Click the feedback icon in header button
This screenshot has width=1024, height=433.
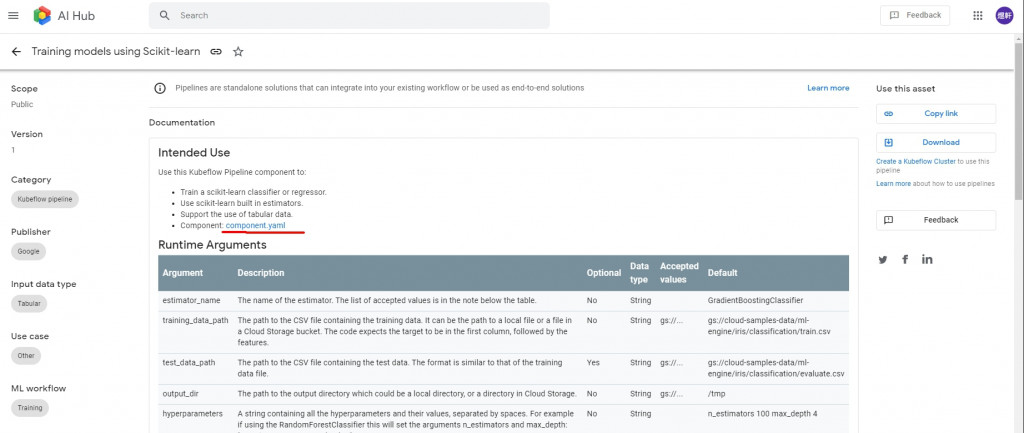click(894, 15)
